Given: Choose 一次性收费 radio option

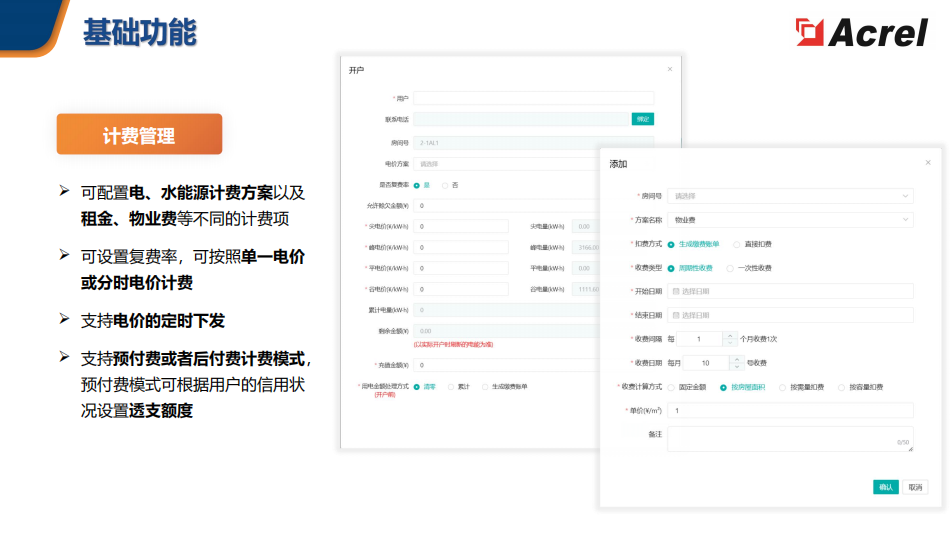Looking at the screenshot, I should click(x=749, y=268).
